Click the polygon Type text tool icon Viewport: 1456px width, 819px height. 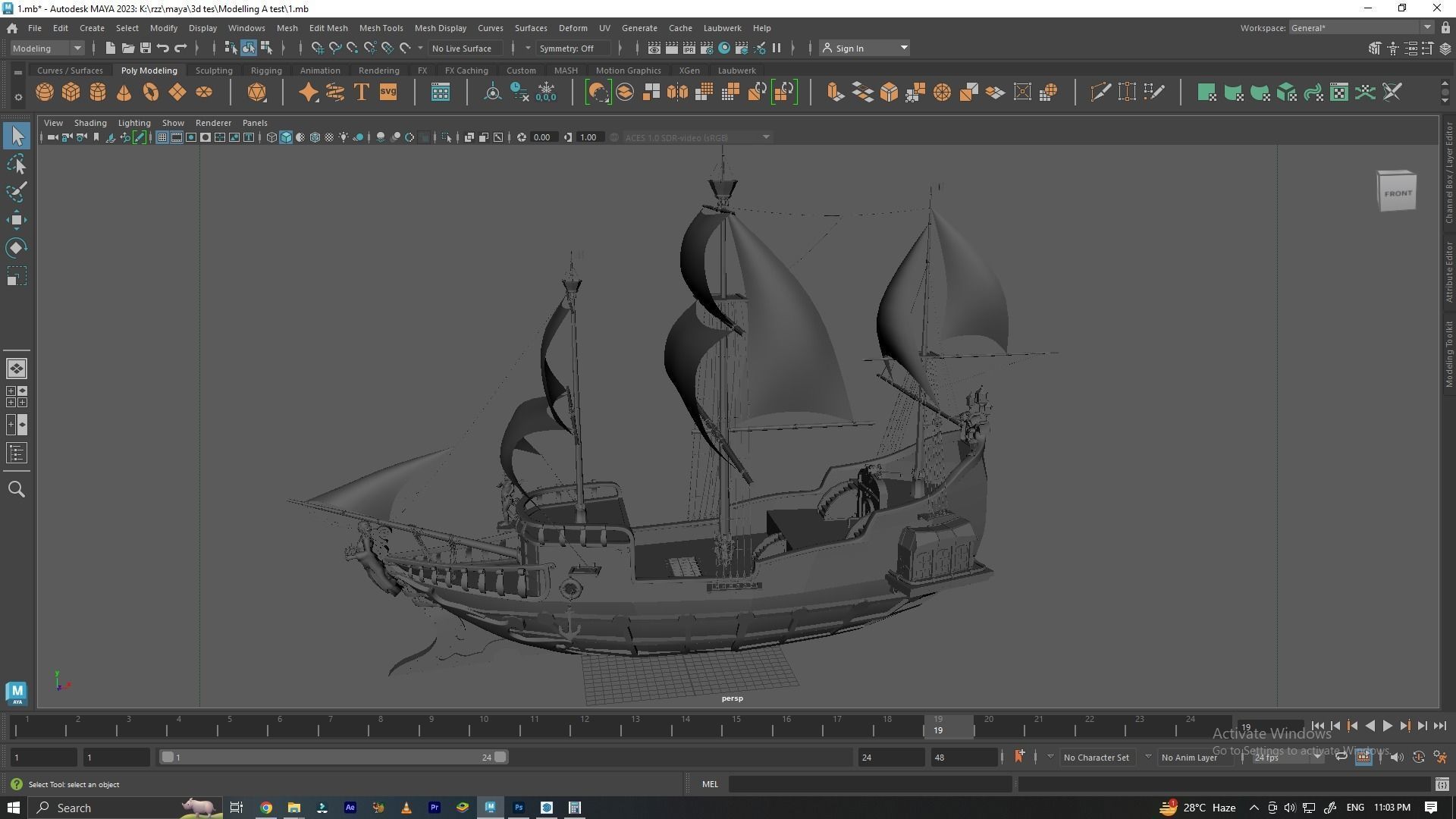click(x=362, y=93)
